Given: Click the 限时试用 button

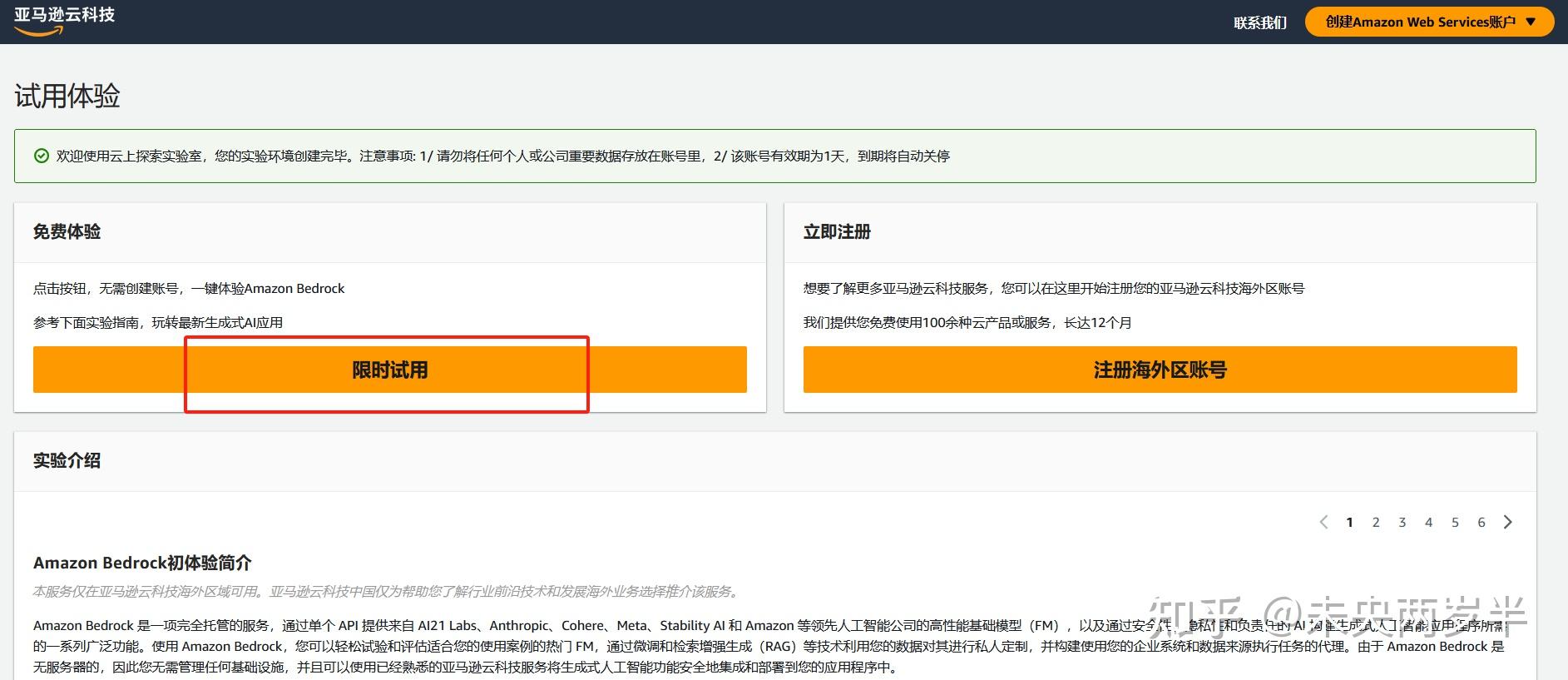Looking at the screenshot, I should coord(390,370).
